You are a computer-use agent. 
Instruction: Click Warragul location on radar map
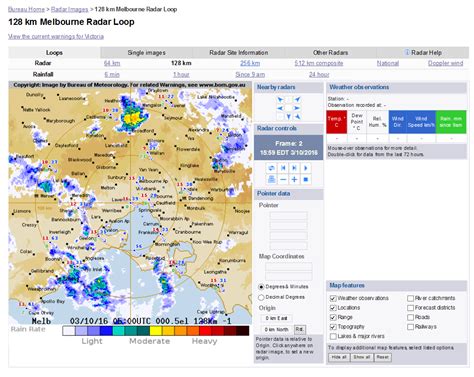click(x=239, y=232)
